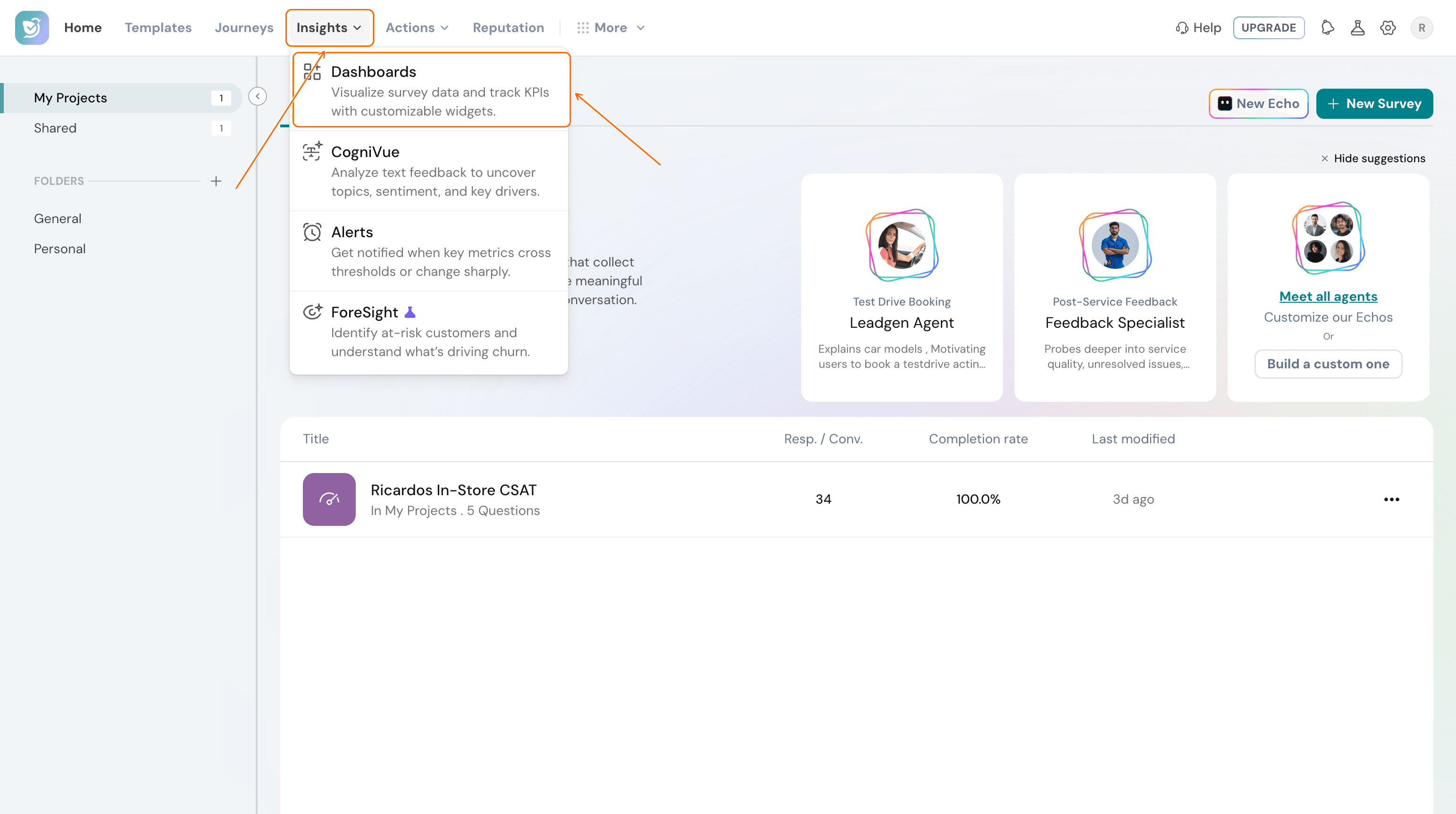Viewport: 1456px width, 814px height.
Task: Add a new folder with plus icon
Action: pyautogui.click(x=216, y=181)
